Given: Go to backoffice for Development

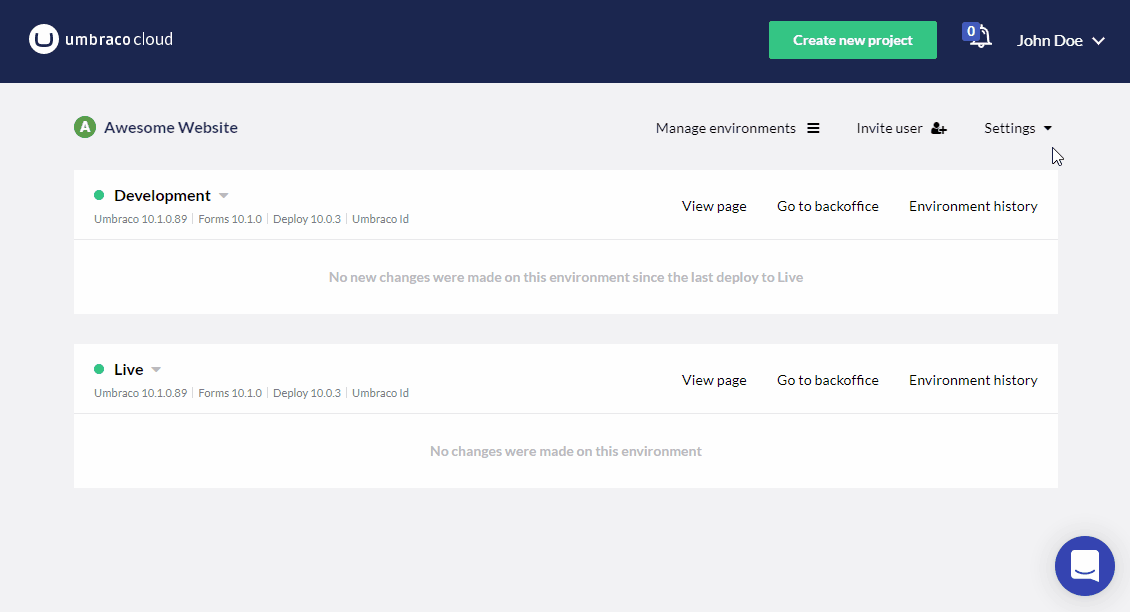Looking at the screenshot, I should [x=827, y=206].
